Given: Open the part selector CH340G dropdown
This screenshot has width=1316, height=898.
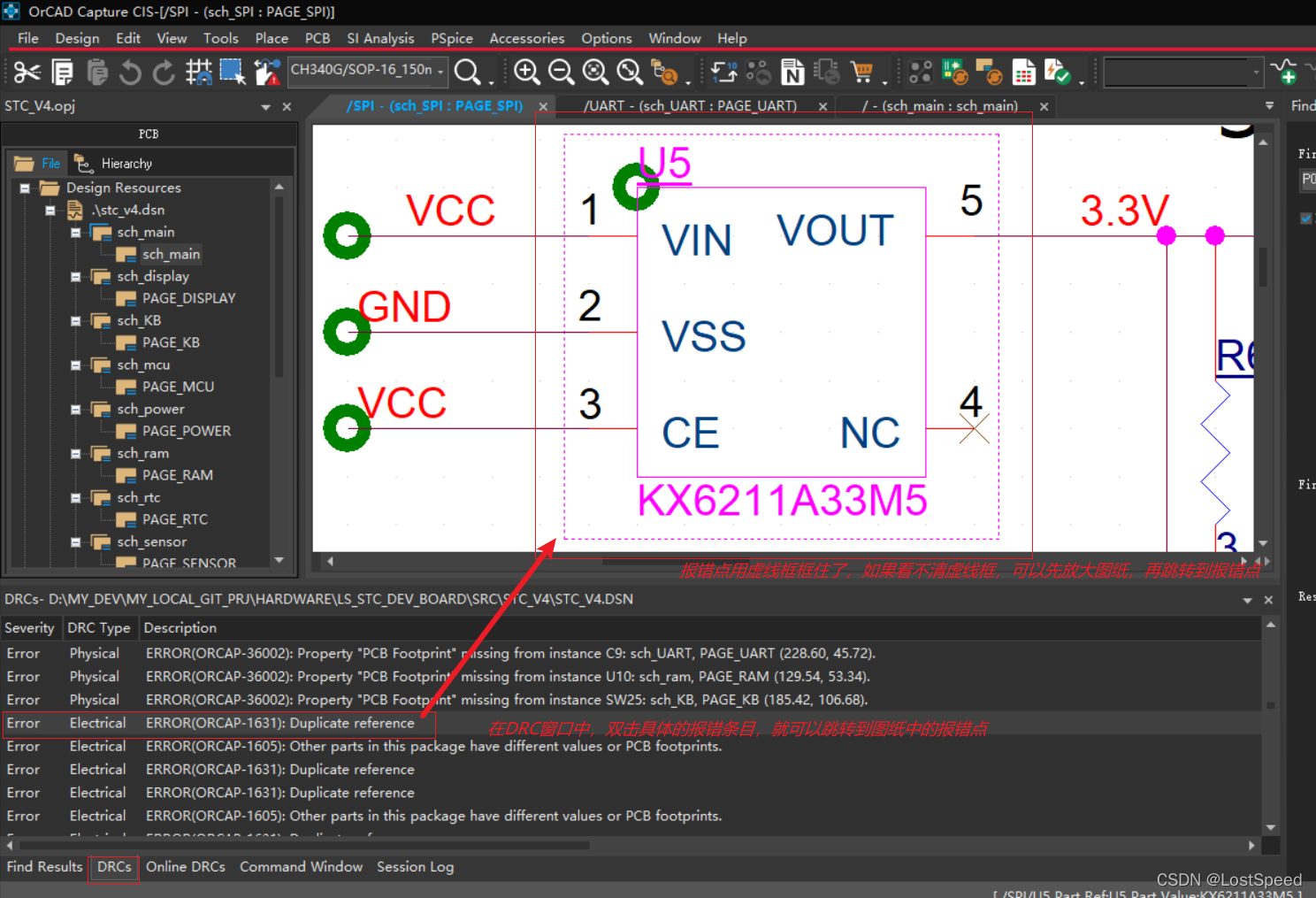Looking at the screenshot, I should (x=440, y=71).
